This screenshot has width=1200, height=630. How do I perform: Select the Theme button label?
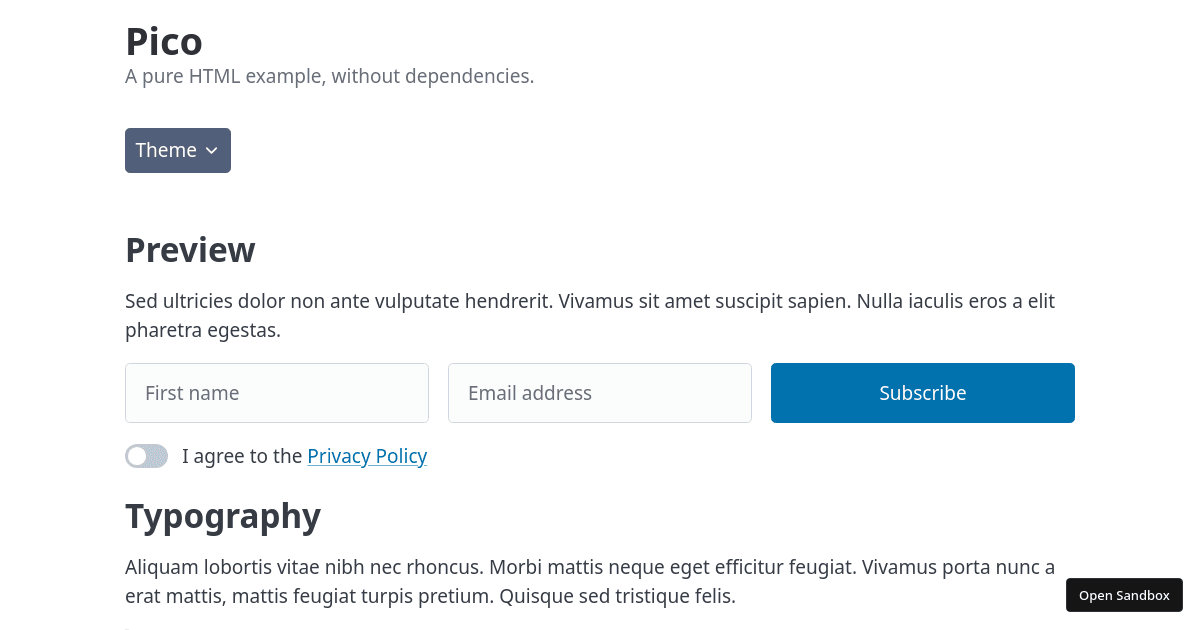[x=166, y=150]
